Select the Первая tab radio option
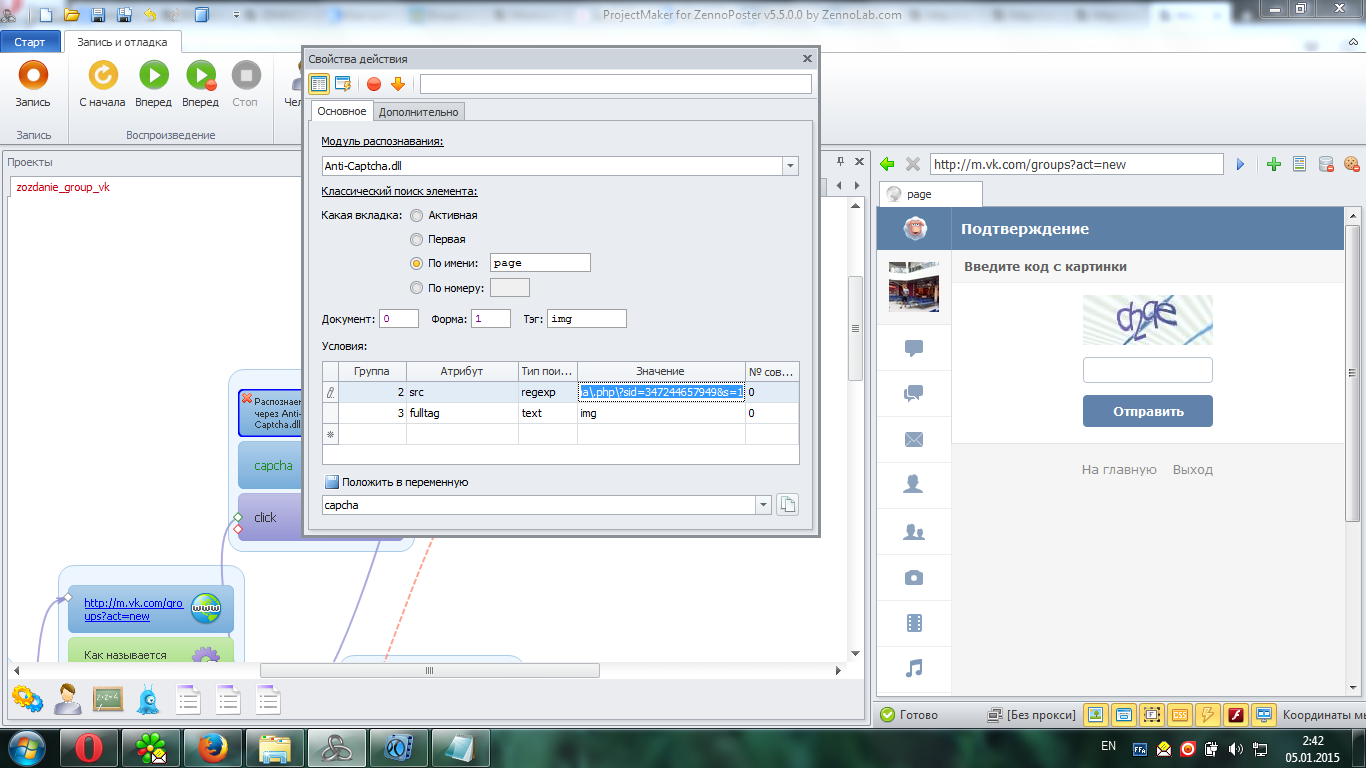Screen dimensions: 1366x768 pos(417,239)
